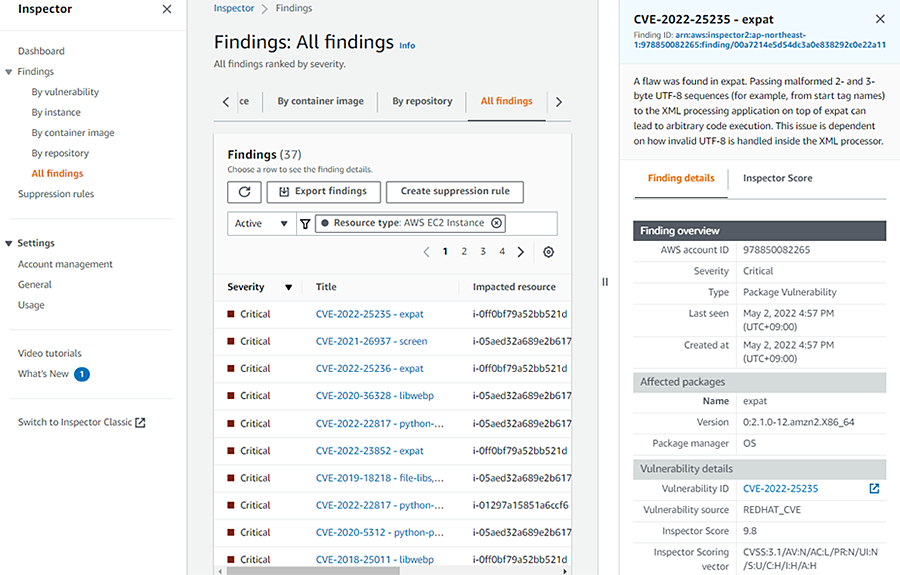This screenshot has height=575, width=900.
Task: Open Video tutorials link
Action: click(50, 353)
